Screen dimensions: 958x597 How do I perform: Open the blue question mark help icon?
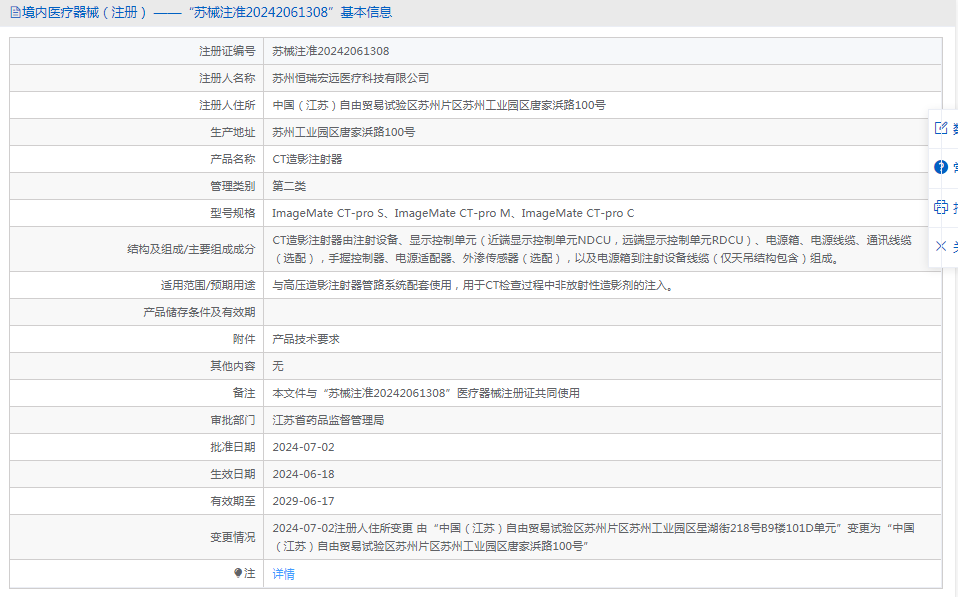click(x=941, y=167)
